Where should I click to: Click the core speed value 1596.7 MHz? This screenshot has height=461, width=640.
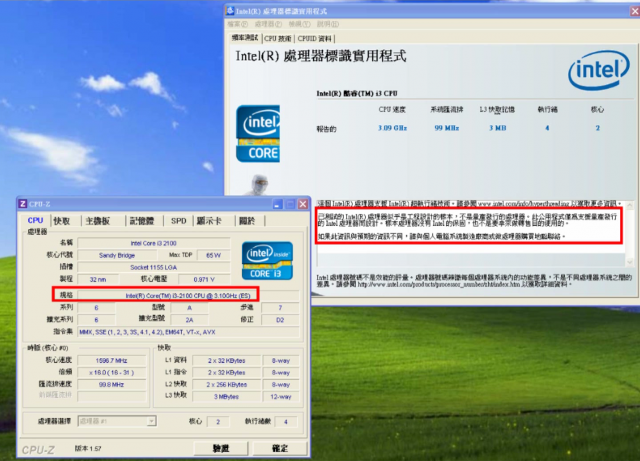111,361
